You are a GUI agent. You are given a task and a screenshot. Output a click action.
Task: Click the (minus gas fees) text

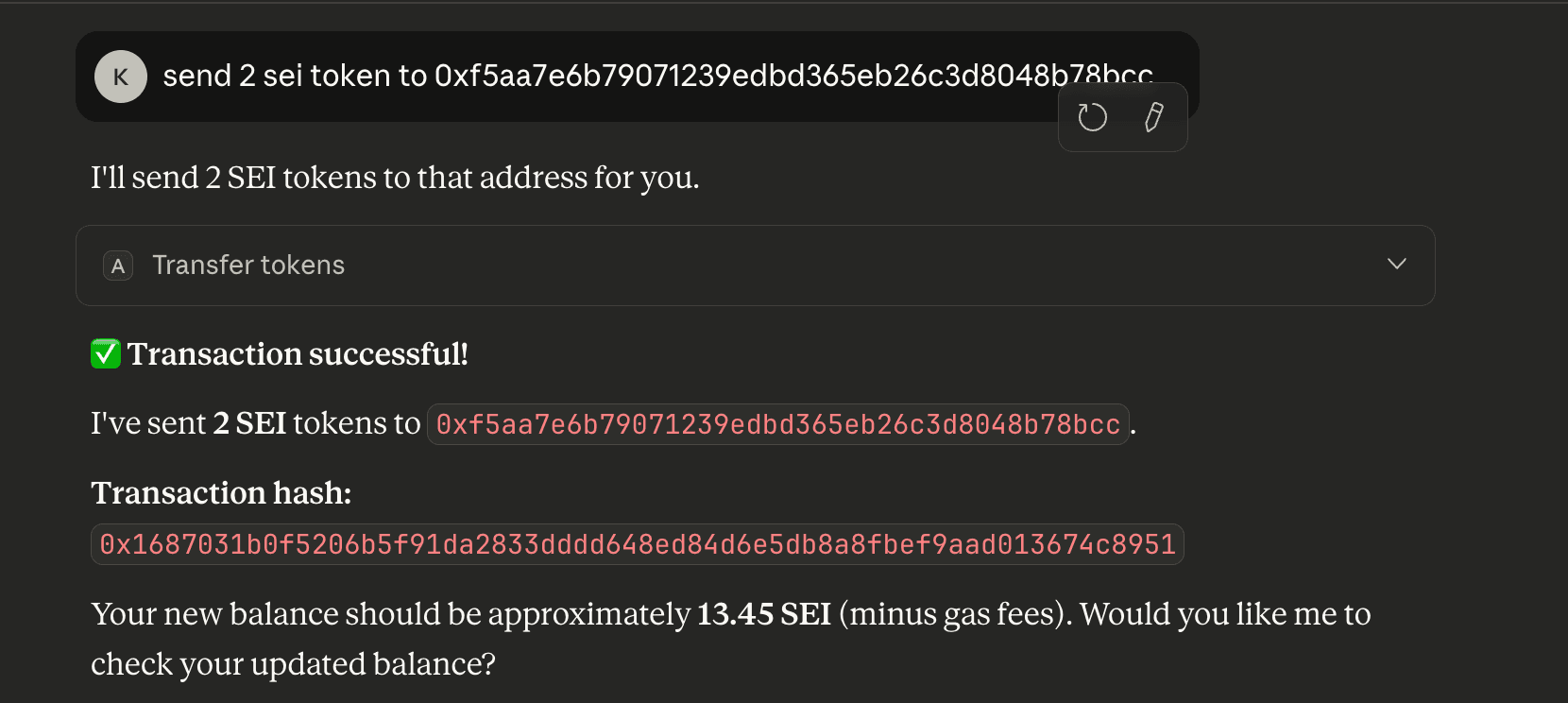pos(955,614)
